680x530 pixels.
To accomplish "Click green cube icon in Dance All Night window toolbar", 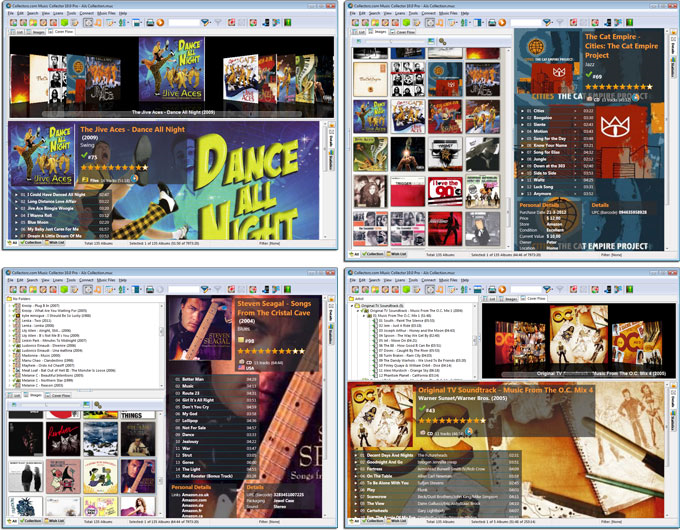I will (64, 23).
